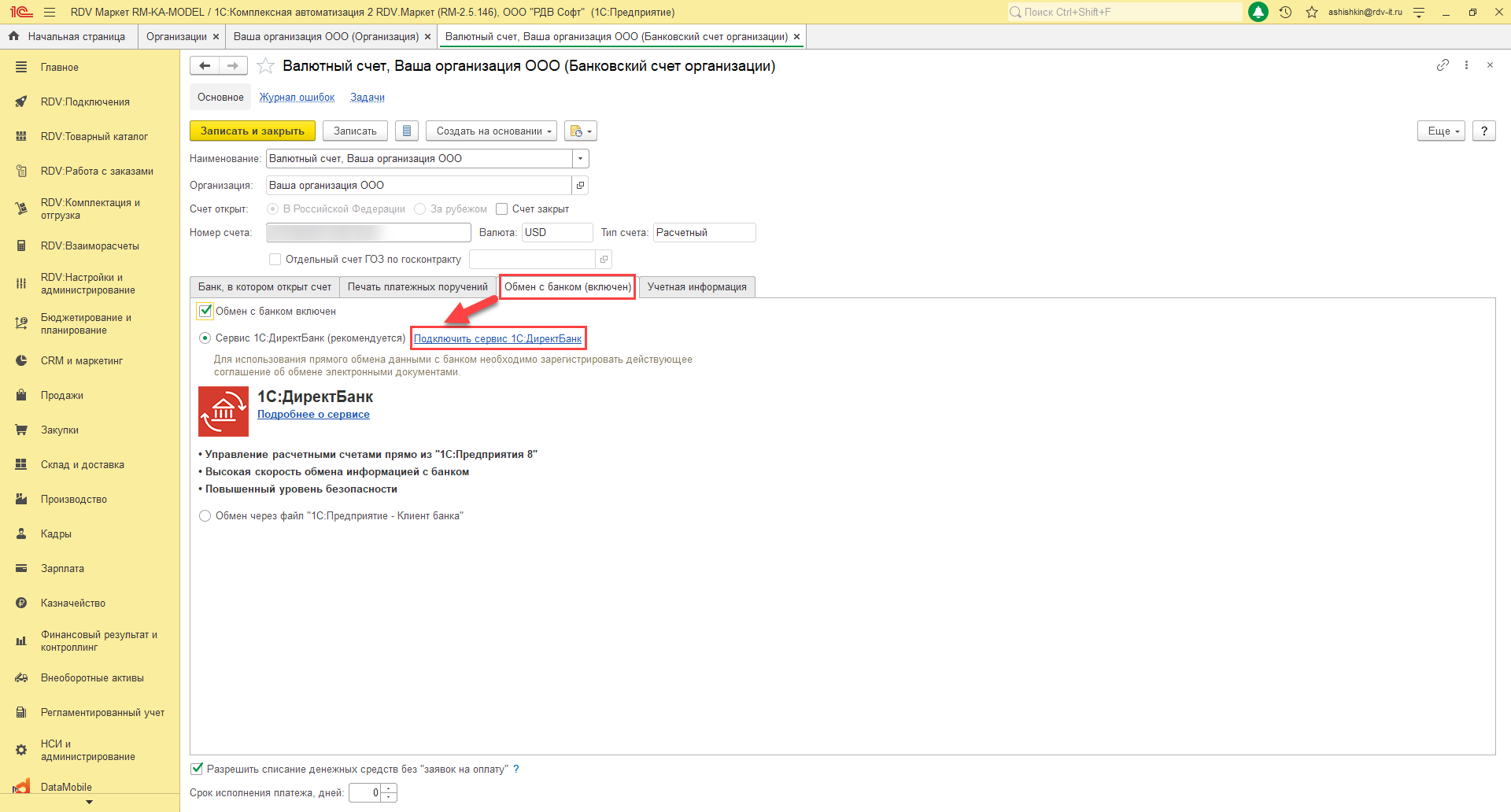Navigate back with the left arrow

(x=205, y=66)
